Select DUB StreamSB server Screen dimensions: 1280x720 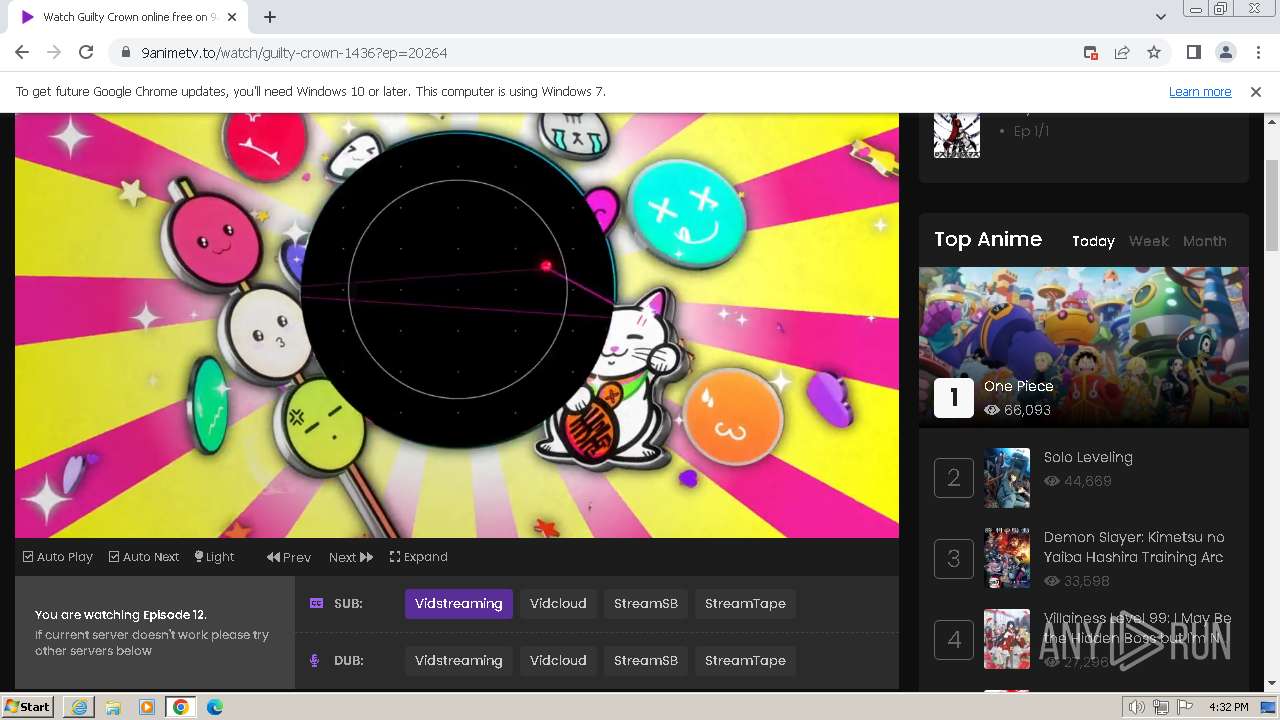click(x=646, y=661)
